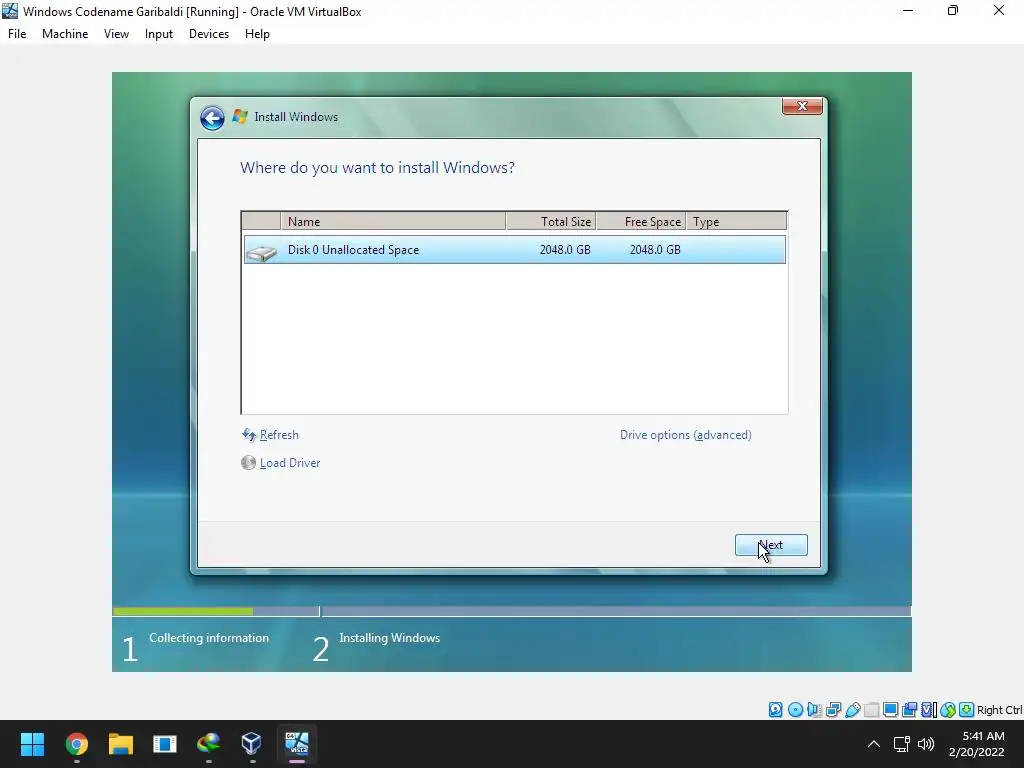This screenshot has width=1024, height=768.
Task: Click the Right Ctrl host key label
Action: pos(999,710)
